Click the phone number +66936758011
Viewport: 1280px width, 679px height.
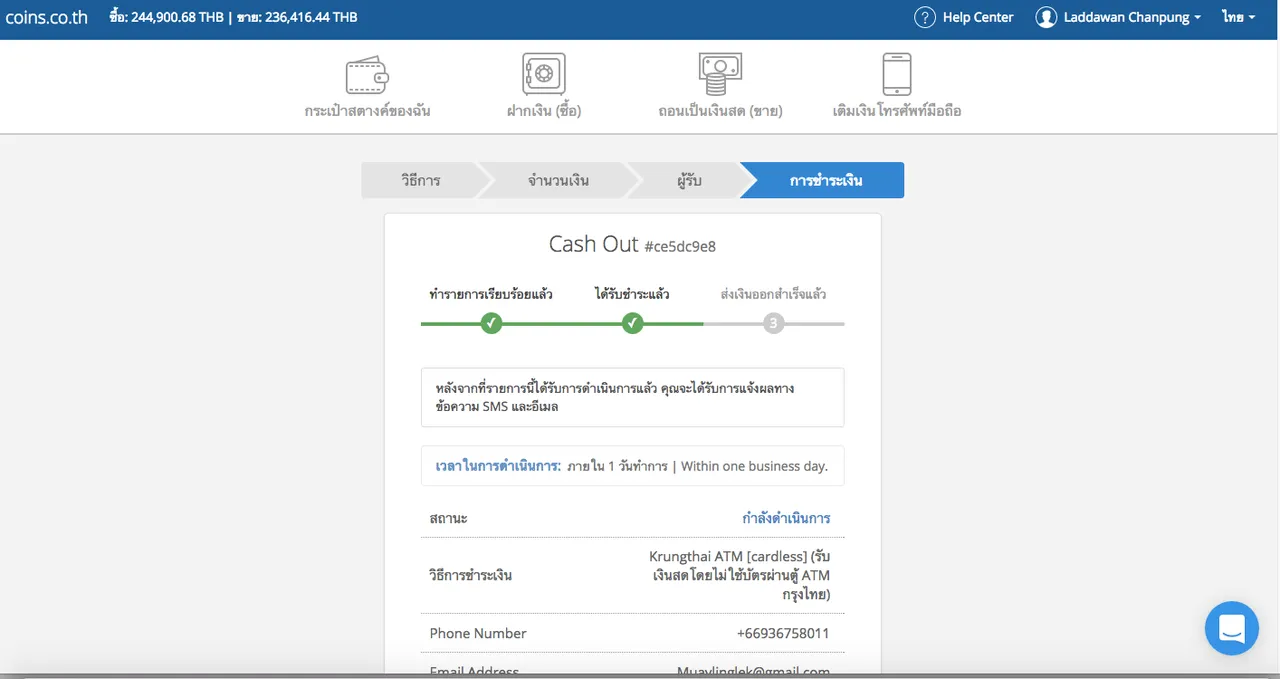783,633
